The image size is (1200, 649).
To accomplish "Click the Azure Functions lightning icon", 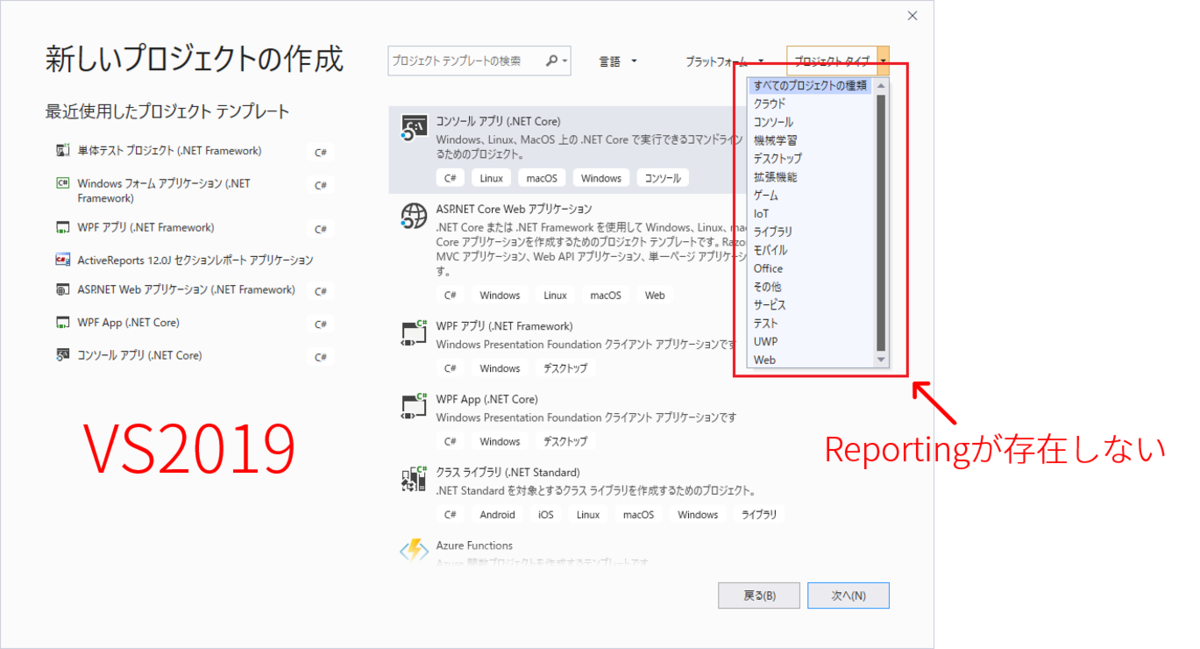I will tap(414, 551).
